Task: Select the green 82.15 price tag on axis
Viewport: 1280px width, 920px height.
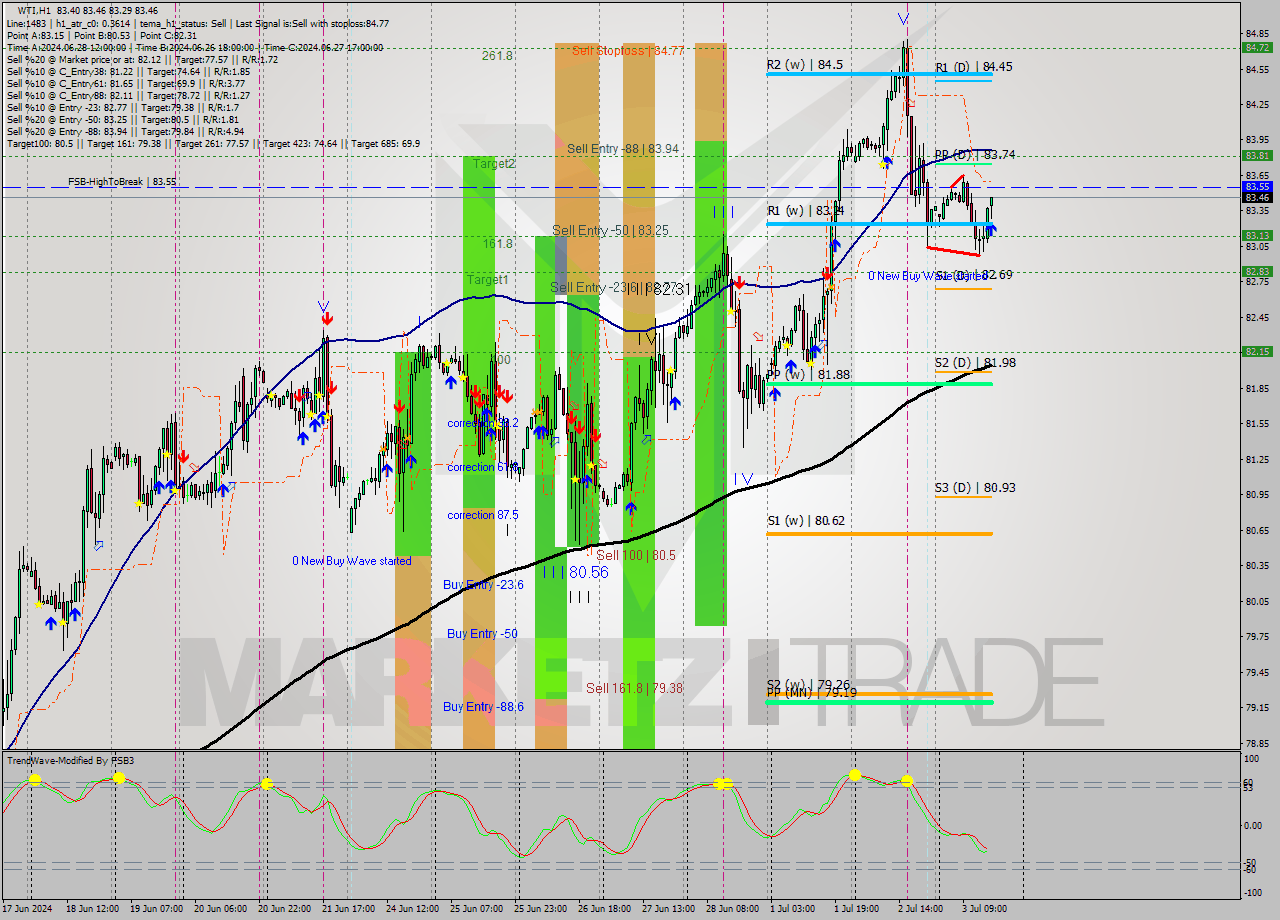Action: click(x=1257, y=351)
